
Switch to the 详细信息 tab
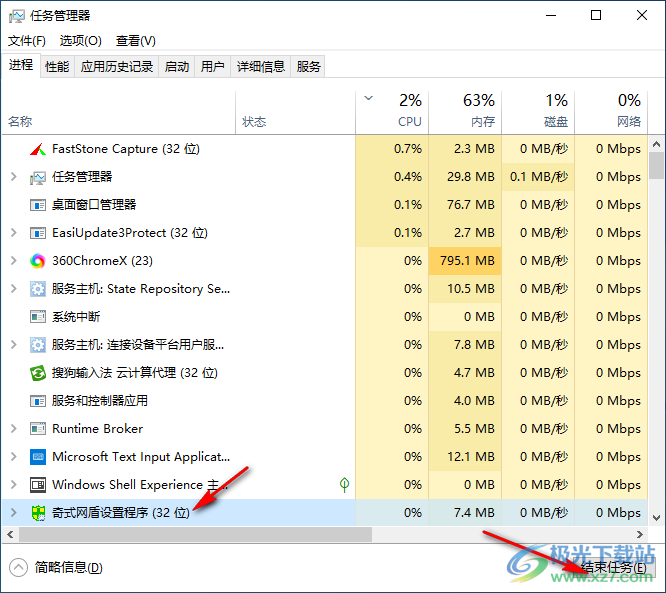(260, 67)
